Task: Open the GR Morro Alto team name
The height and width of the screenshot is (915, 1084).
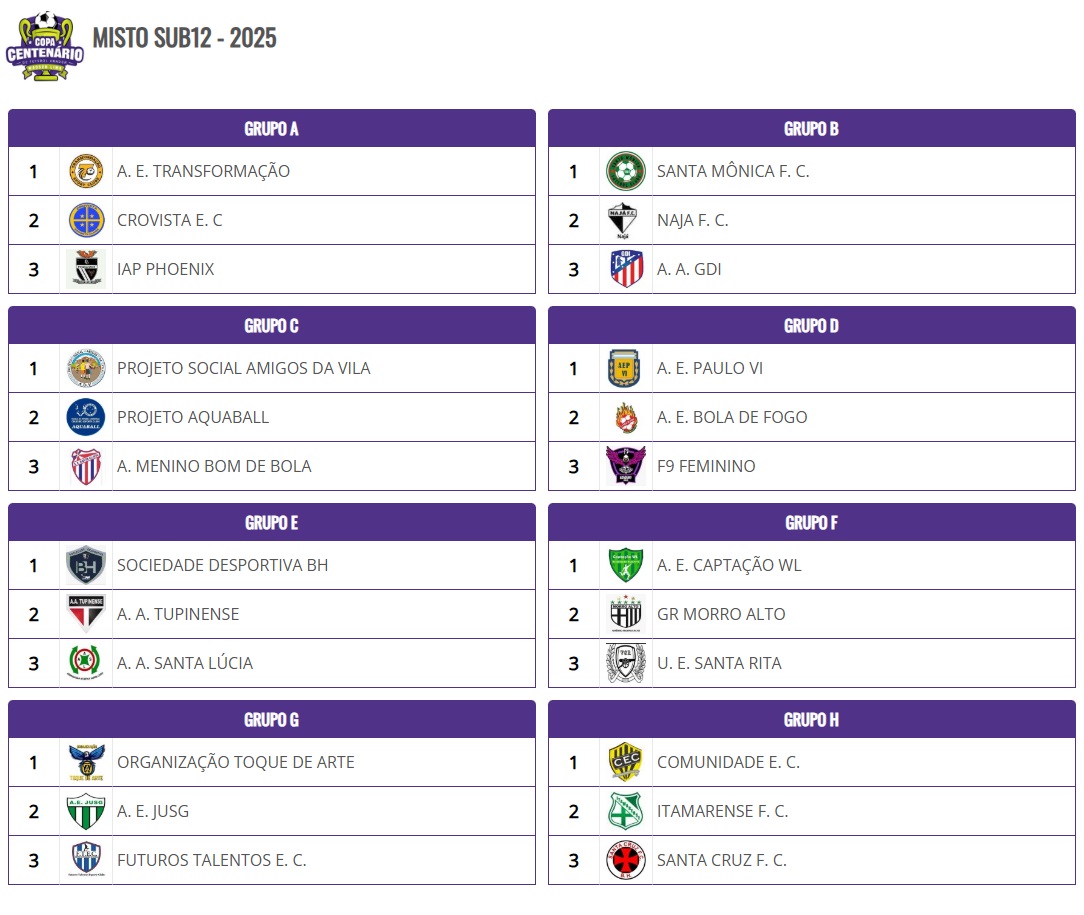Action: point(720,614)
